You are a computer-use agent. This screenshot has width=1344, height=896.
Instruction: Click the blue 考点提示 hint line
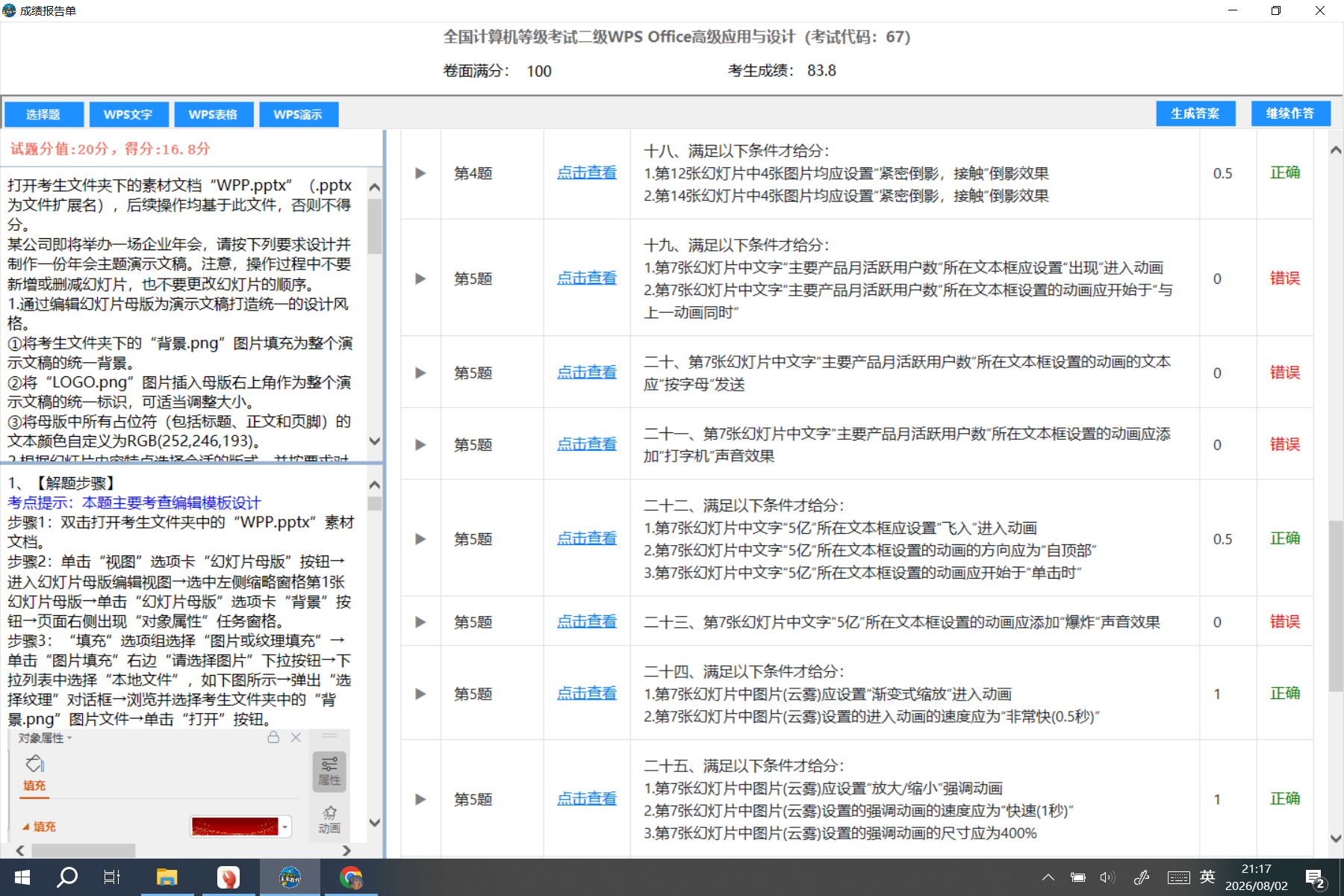coord(134,503)
